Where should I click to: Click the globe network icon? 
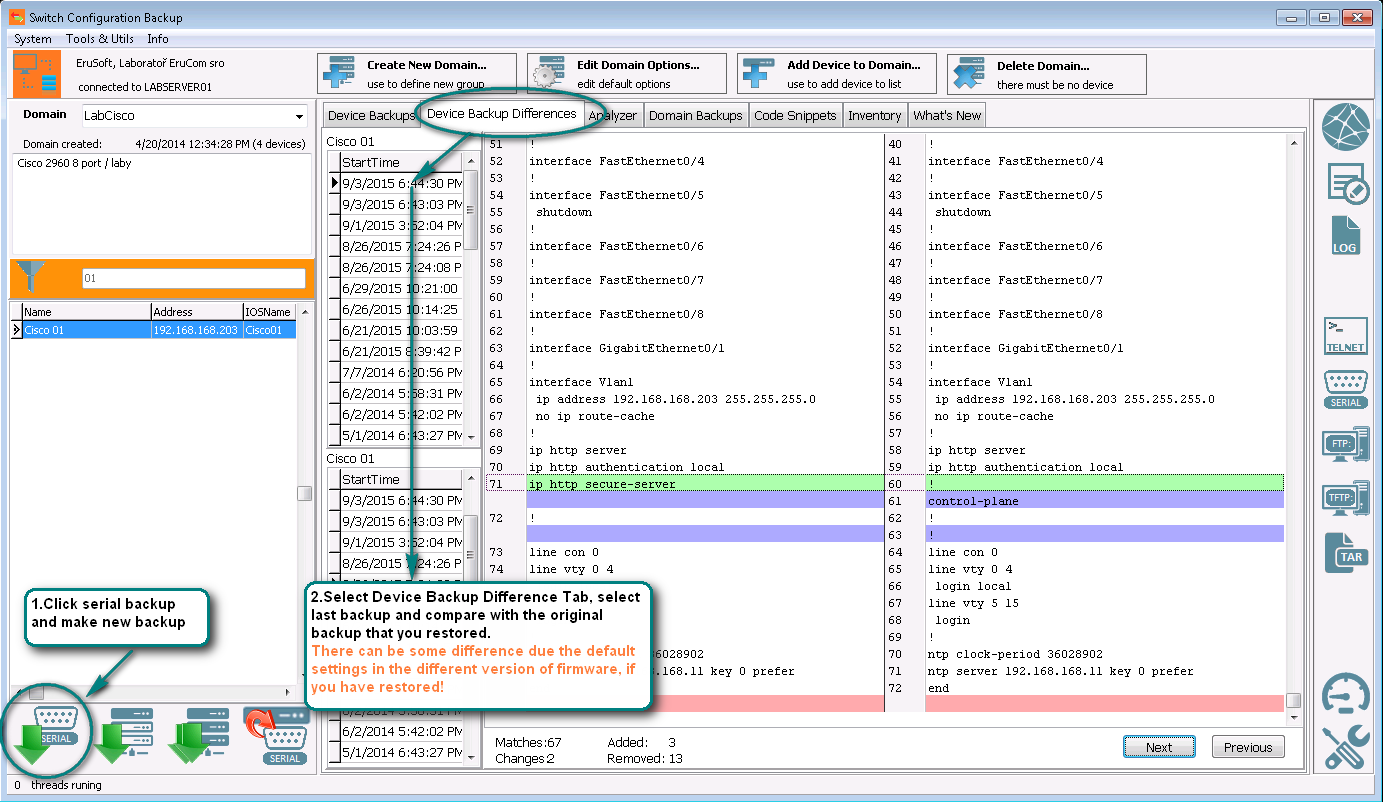1346,127
